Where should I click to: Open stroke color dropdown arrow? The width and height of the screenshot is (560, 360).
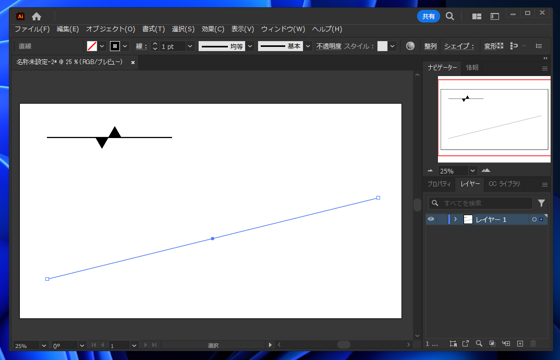[125, 46]
